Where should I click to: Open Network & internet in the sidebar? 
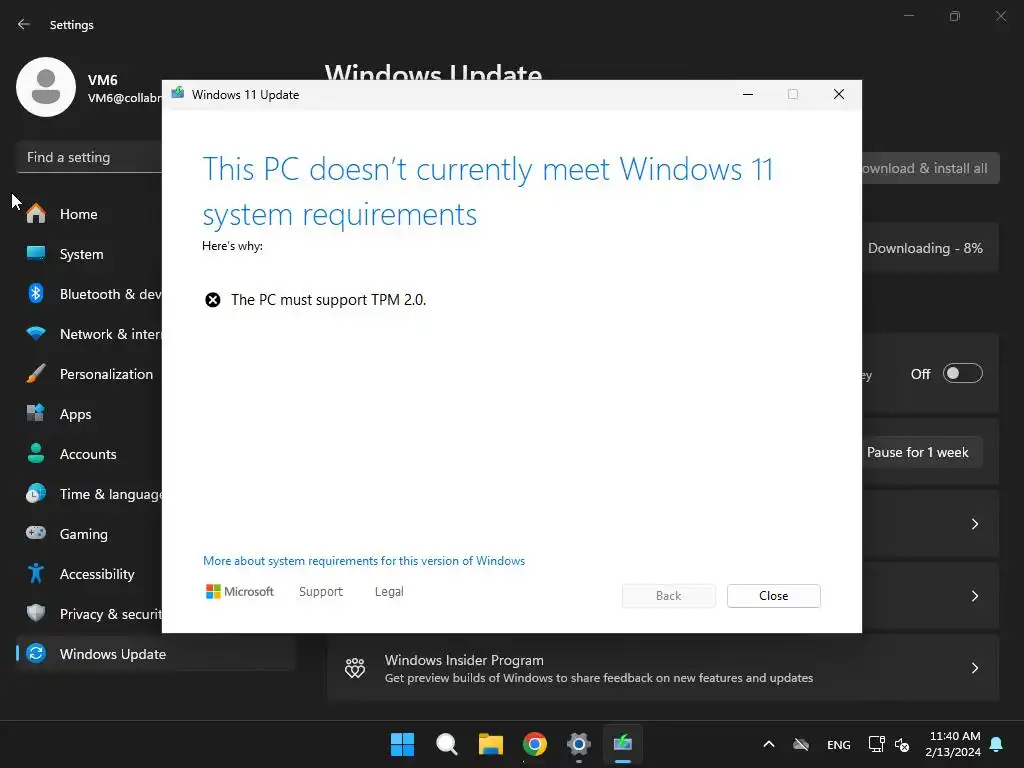[x=89, y=334]
